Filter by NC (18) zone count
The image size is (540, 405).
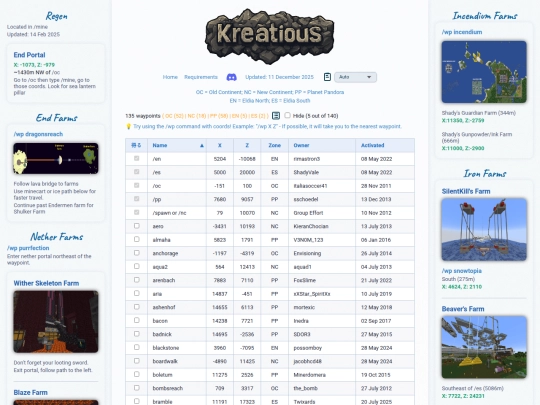point(197,116)
